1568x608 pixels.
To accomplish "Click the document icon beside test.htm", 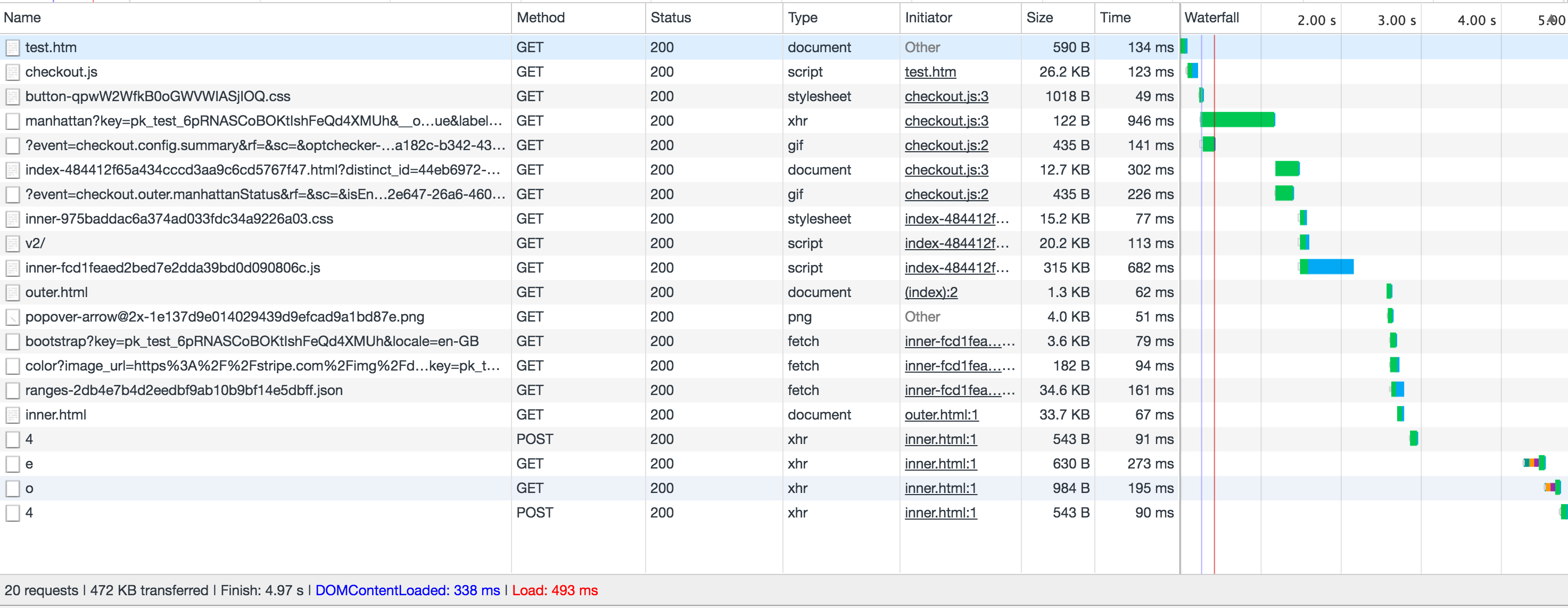I will tap(12, 47).
